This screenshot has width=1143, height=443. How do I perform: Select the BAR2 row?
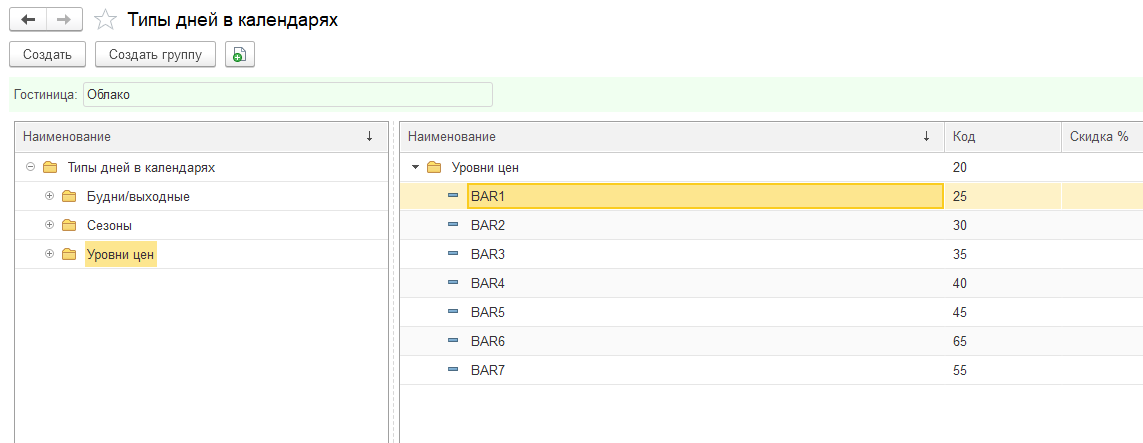tap(771, 225)
